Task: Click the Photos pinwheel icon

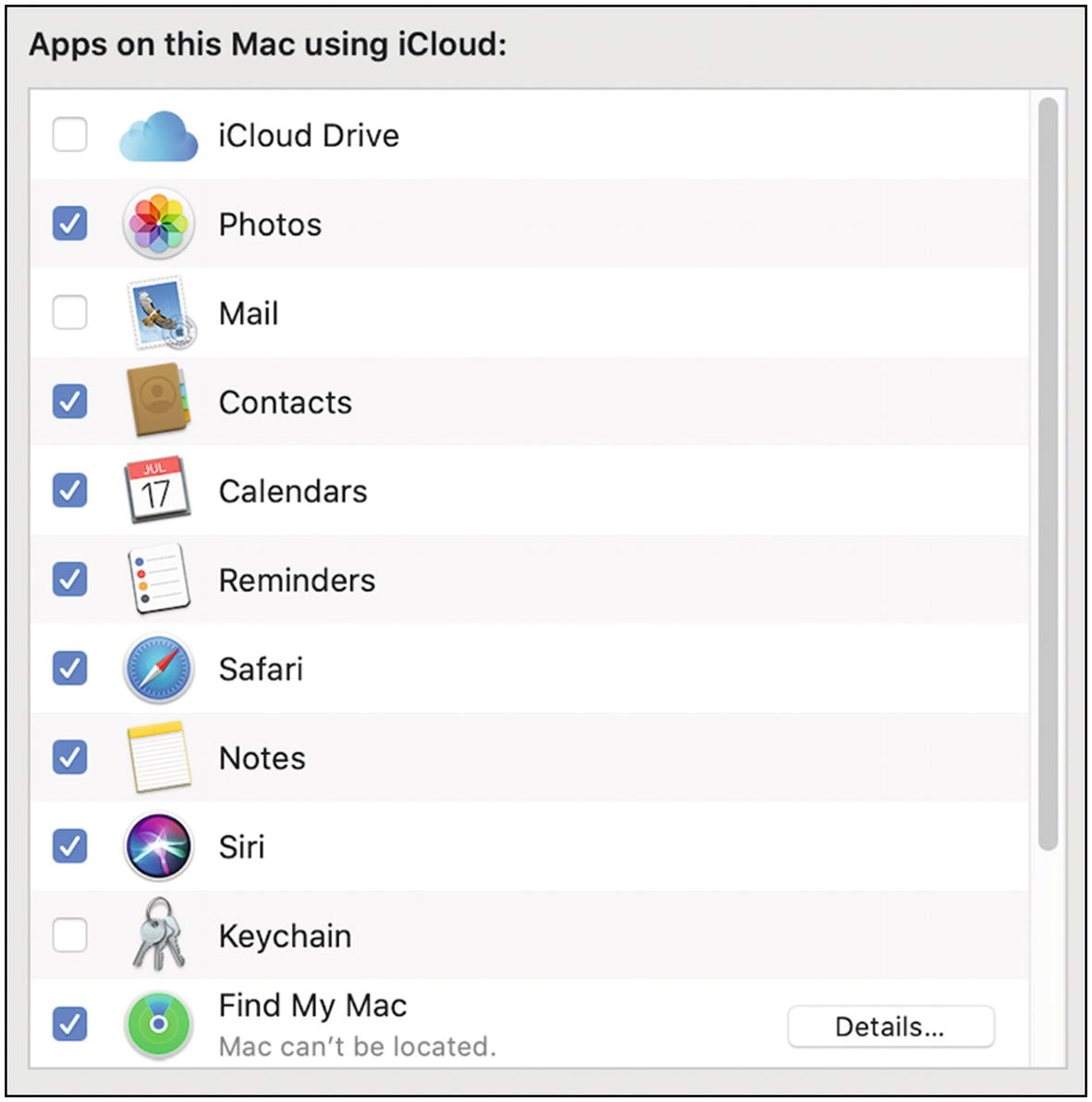Action: click(x=158, y=224)
